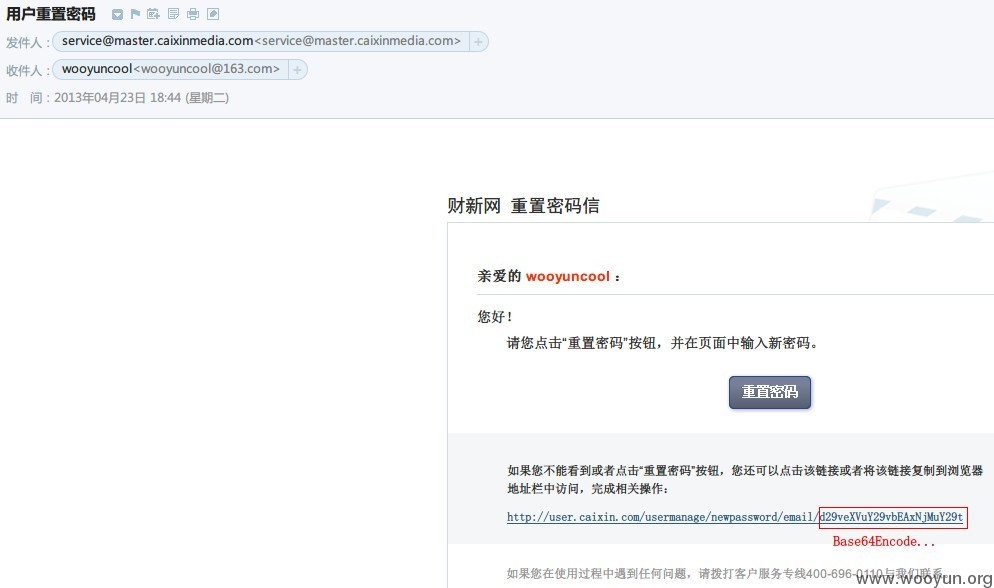The image size is (994, 588).
Task: Flag this email with the flag icon
Action: pos(135,13)
